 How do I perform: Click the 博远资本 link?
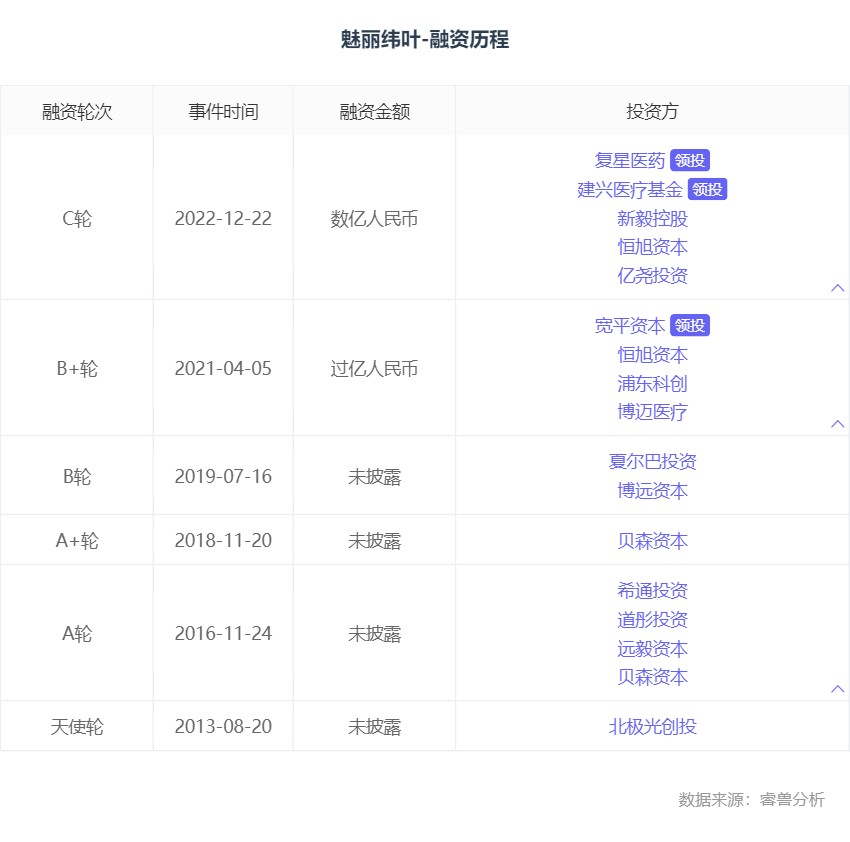tap(652, 491)
